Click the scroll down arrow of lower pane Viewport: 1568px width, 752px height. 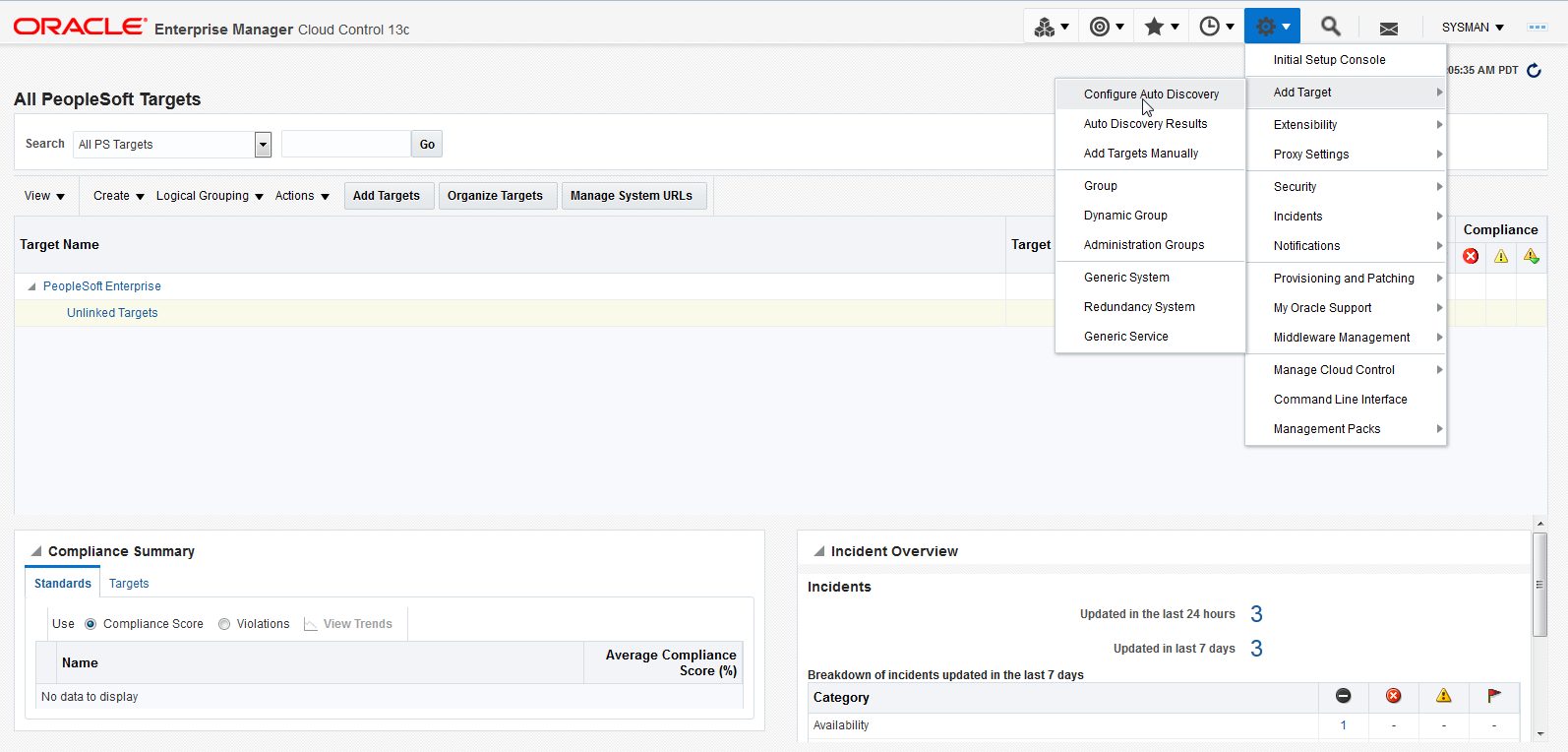(x=1540, y=734)
